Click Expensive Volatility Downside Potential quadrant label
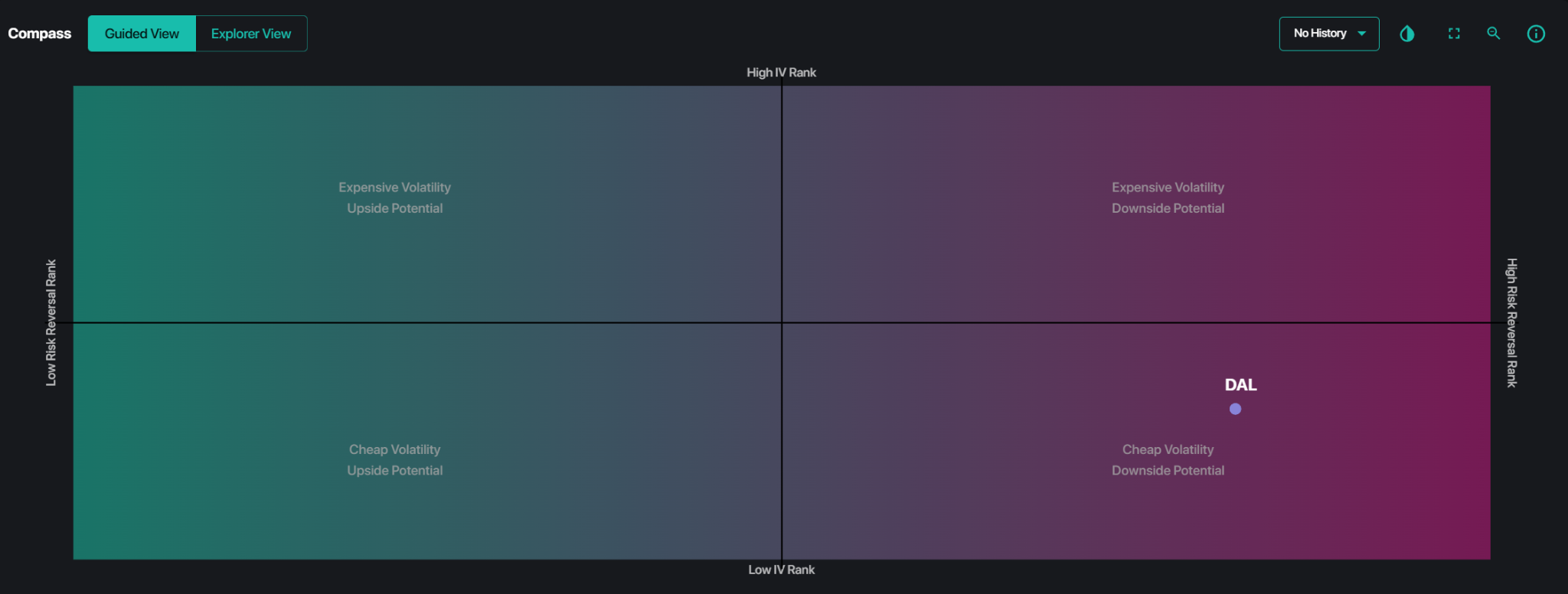Screen dimensions: 1568x594 (x=1168, y=197)
